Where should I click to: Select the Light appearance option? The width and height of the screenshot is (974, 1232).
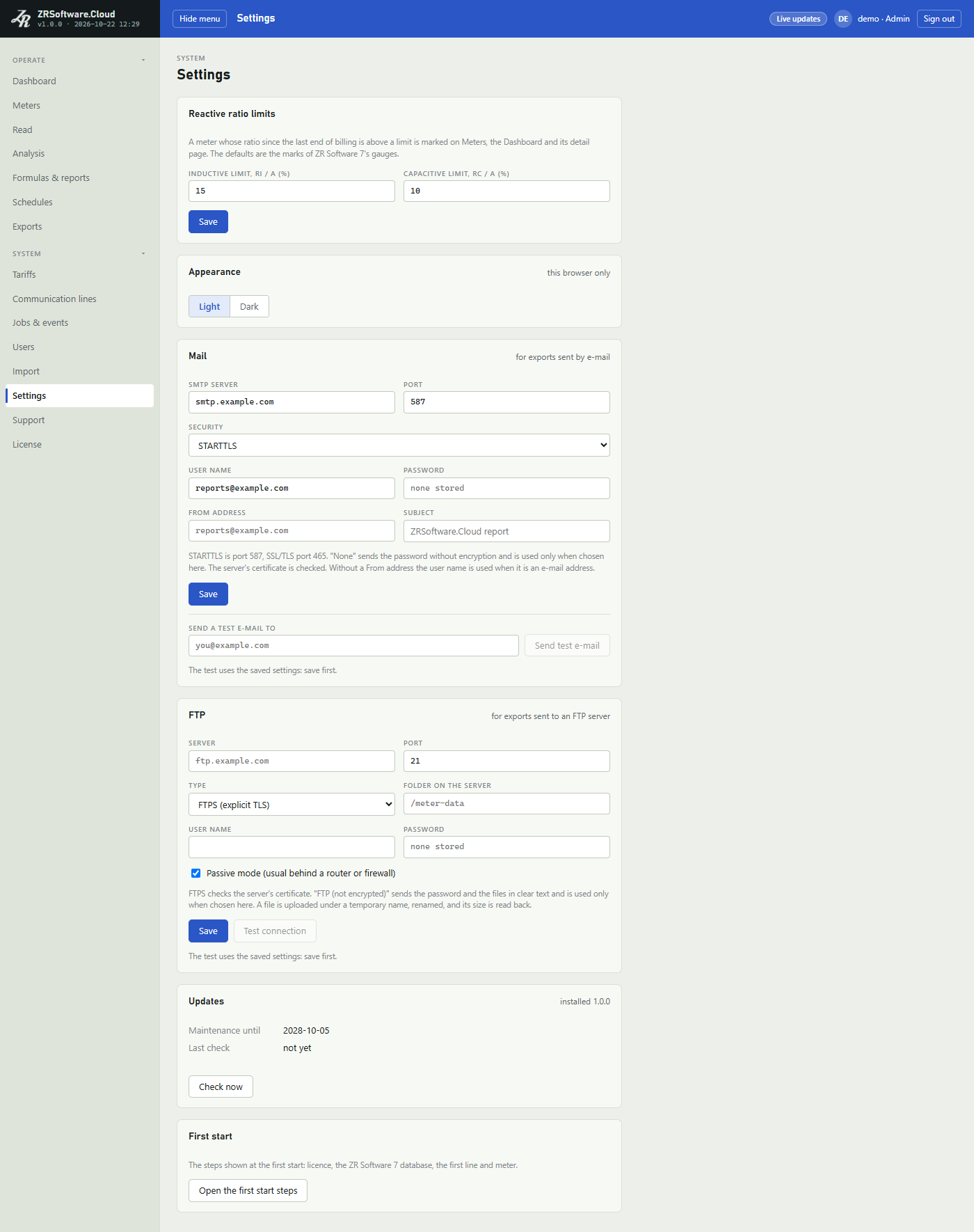[x=209, y=307]
